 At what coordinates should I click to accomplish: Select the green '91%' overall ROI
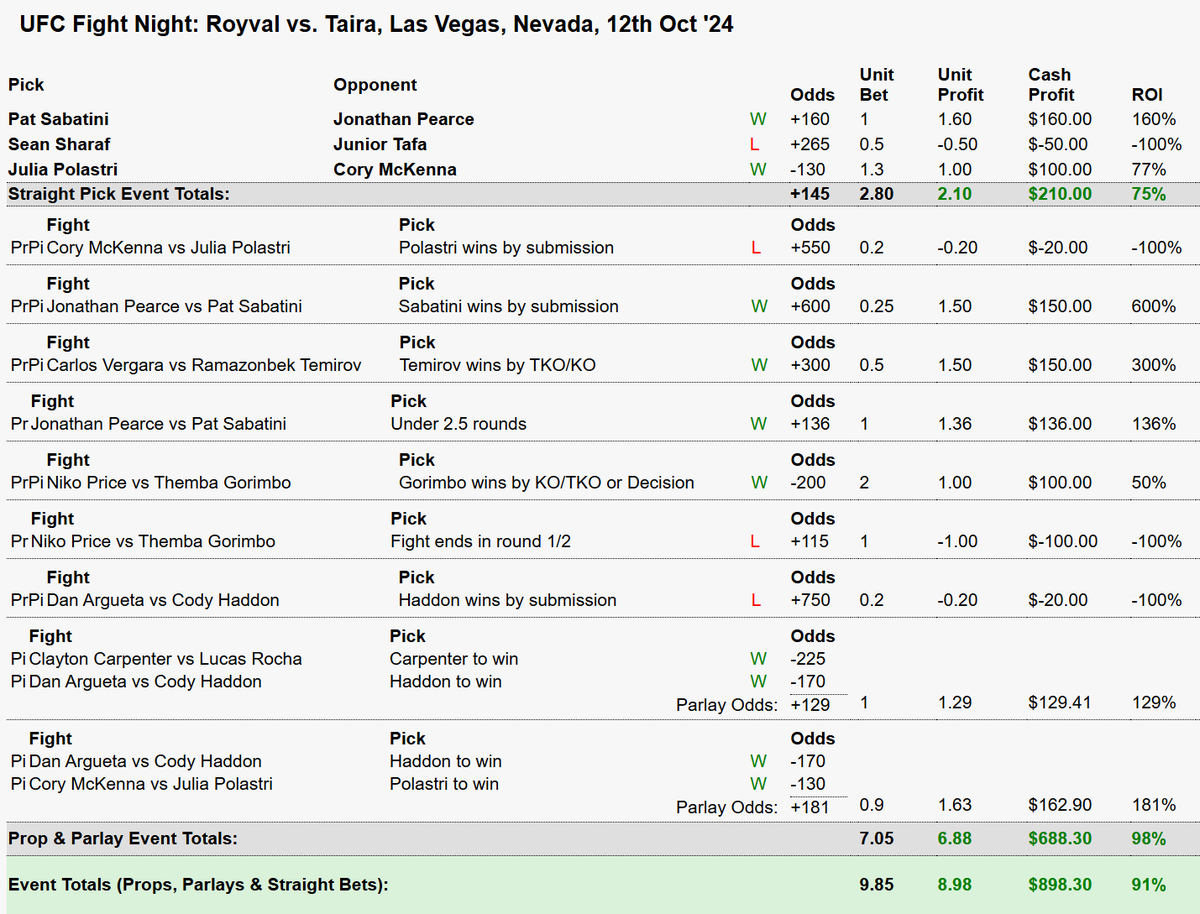tap(1150, 884)
